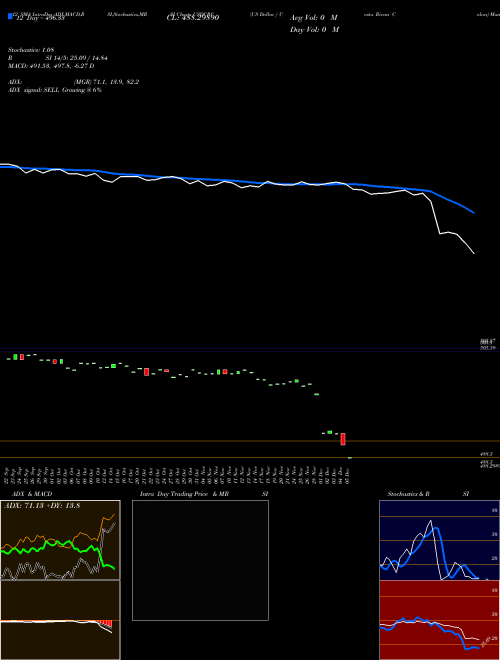
Task: Select the 'Avg Vol: 0 M' label
Action: (314, 18)
